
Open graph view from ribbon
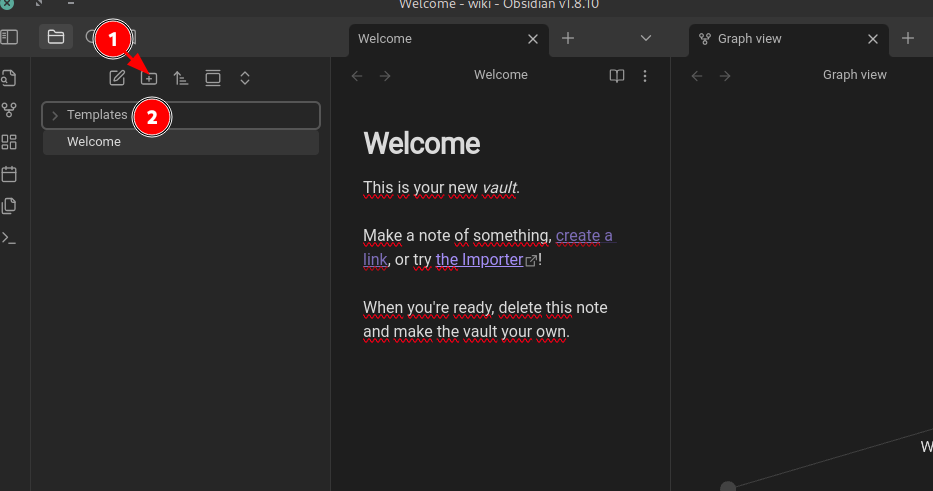[x=10, y=110]
